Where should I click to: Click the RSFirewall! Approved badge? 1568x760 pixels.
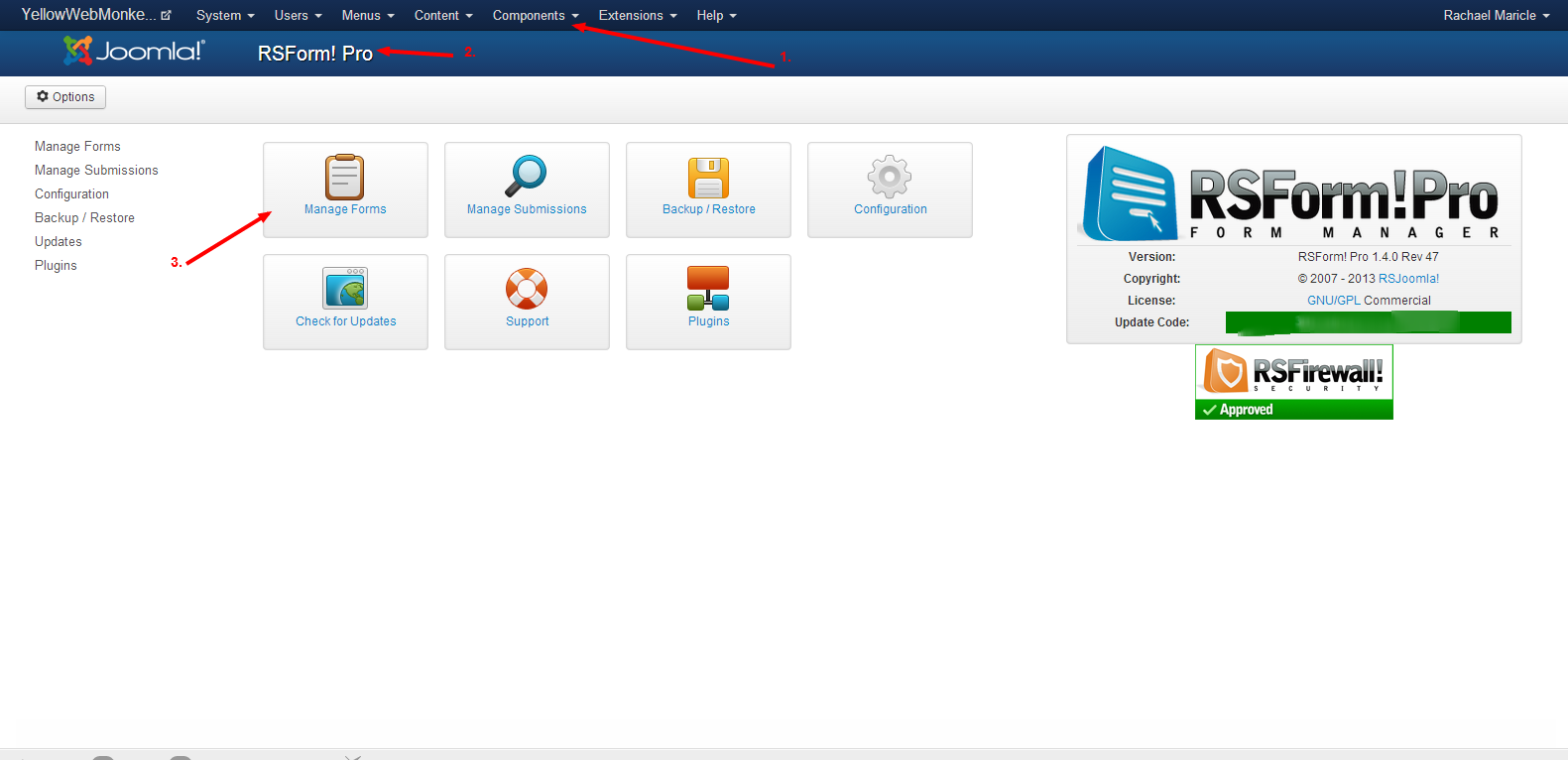pyautogui.click(x=1293, y=382)
